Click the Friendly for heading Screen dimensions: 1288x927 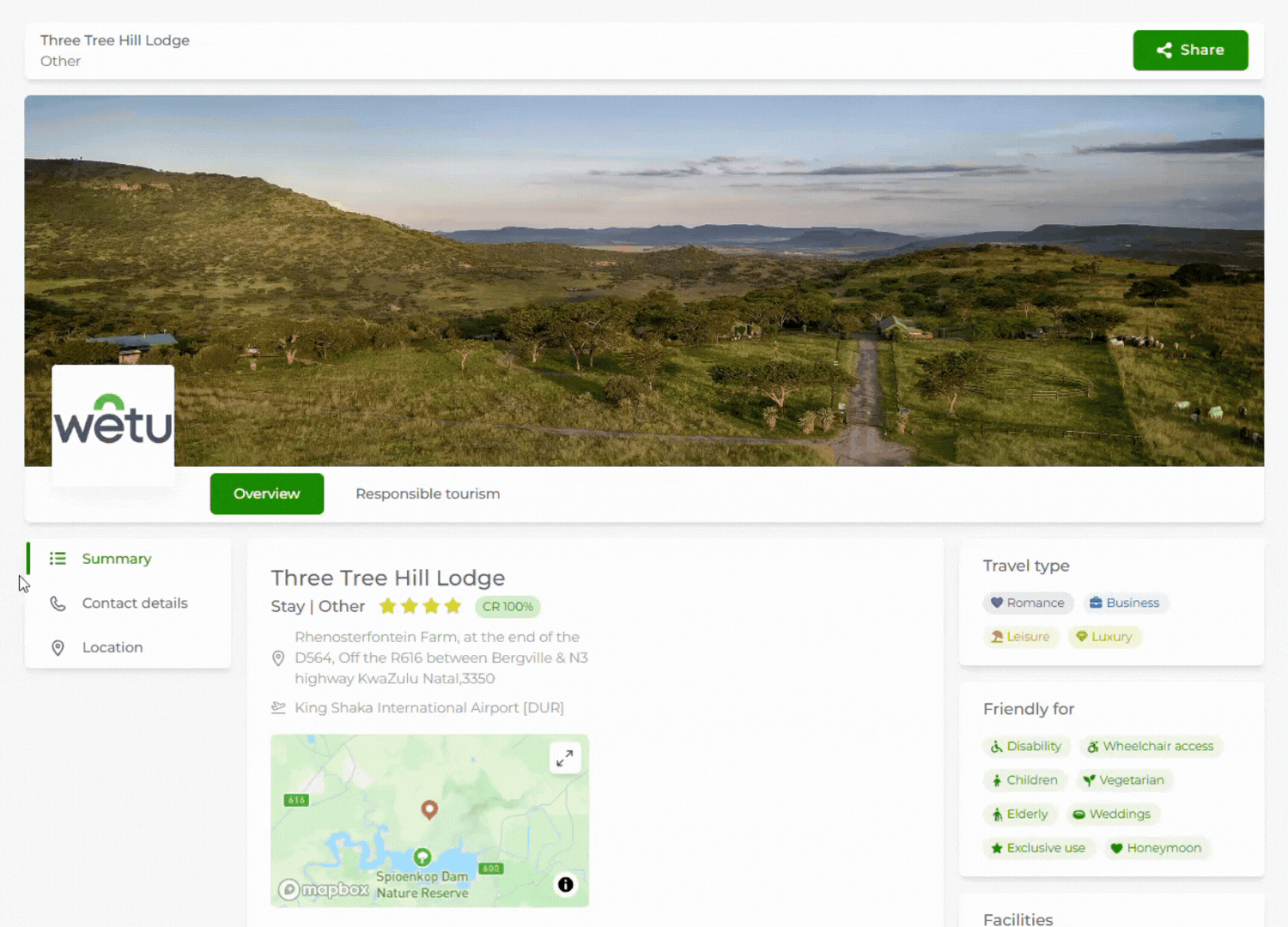1029,710
